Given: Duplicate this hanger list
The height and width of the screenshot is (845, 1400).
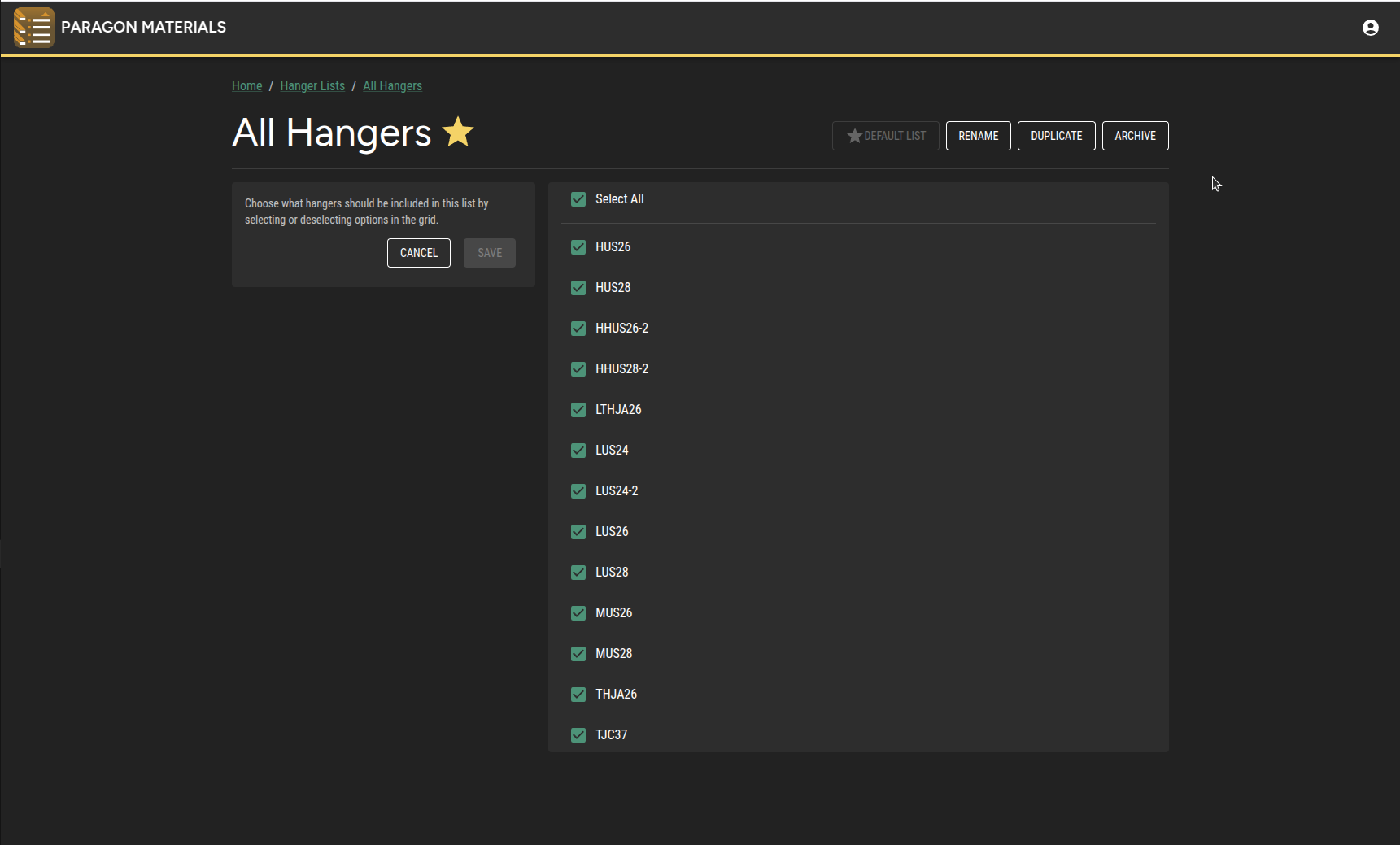Looking at the screenshot, I should [1056, 136].
